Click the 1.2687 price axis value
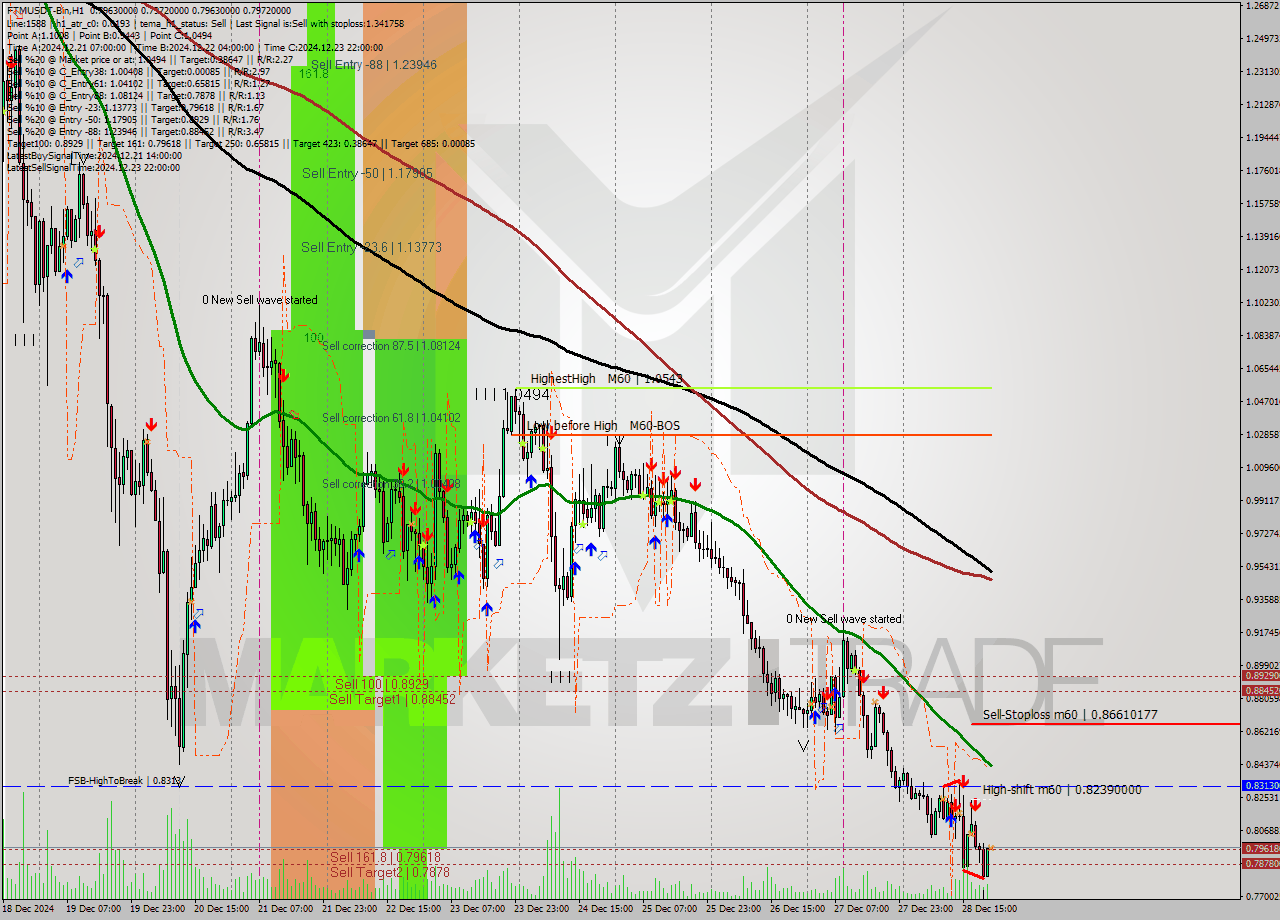The image size is (1280, 920). (x=1261, y=6)
